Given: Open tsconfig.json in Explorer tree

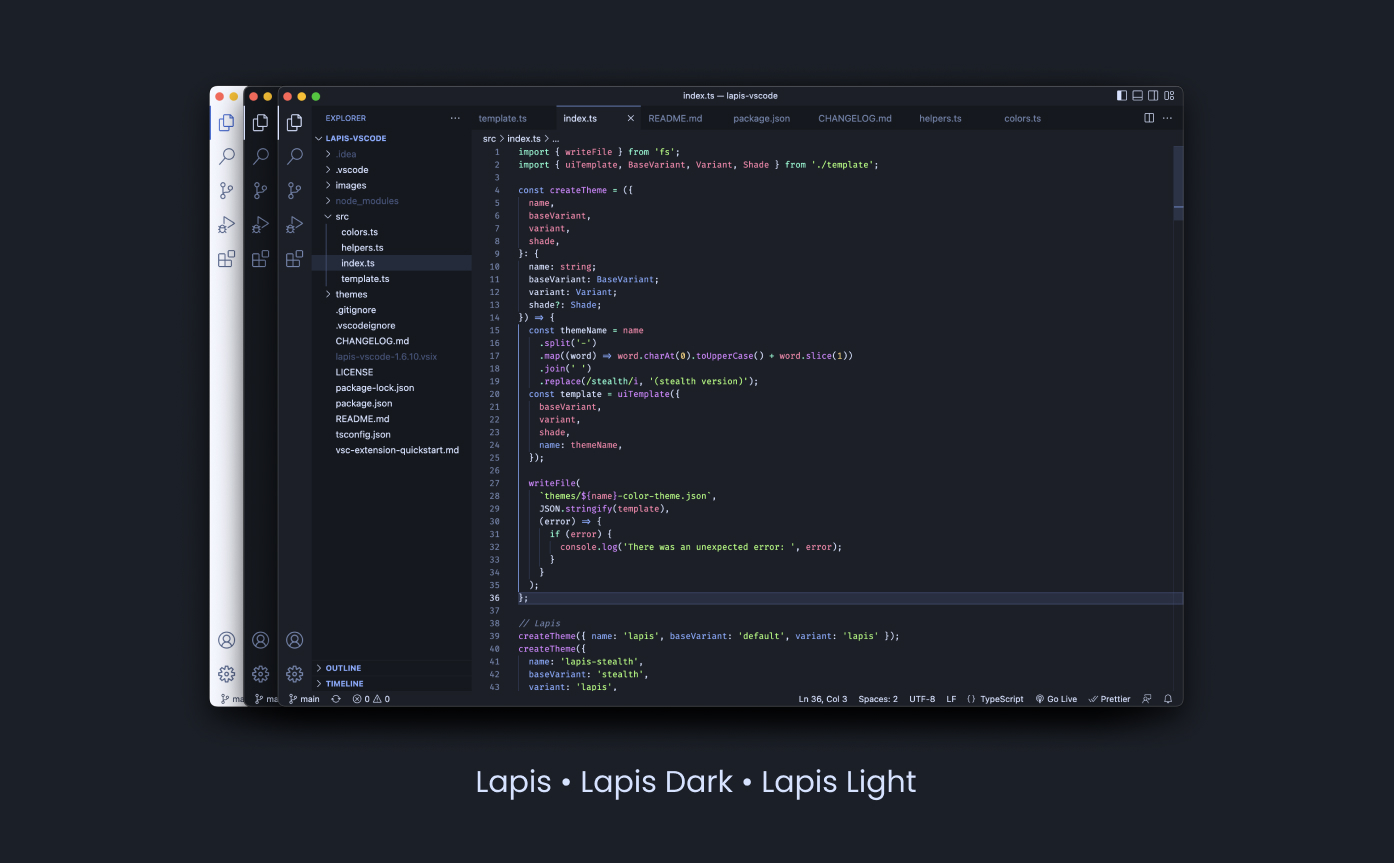Looking at the screenshot, I should (x=392, y=434).
